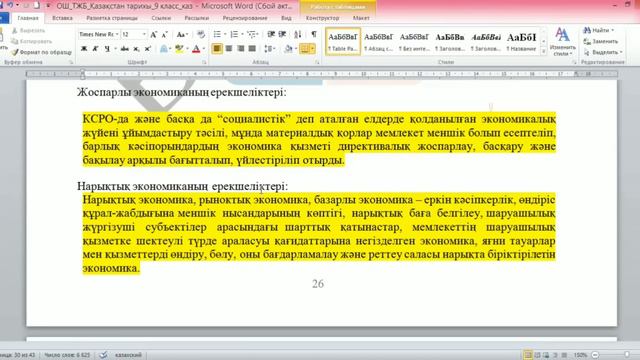Screen dimensions: 640x360
Task: Expand font color dropdown arrow
Action: (x=203, y=49)
